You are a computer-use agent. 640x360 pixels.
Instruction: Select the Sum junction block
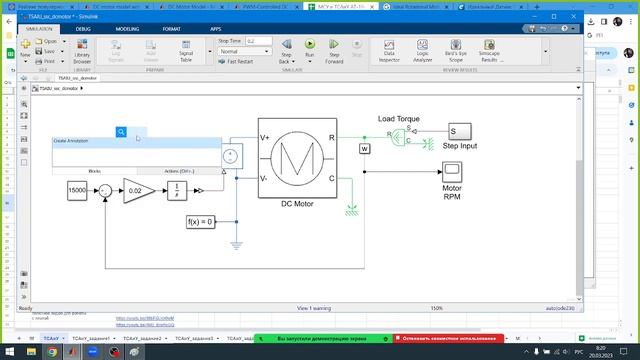[x=105, y=191]
